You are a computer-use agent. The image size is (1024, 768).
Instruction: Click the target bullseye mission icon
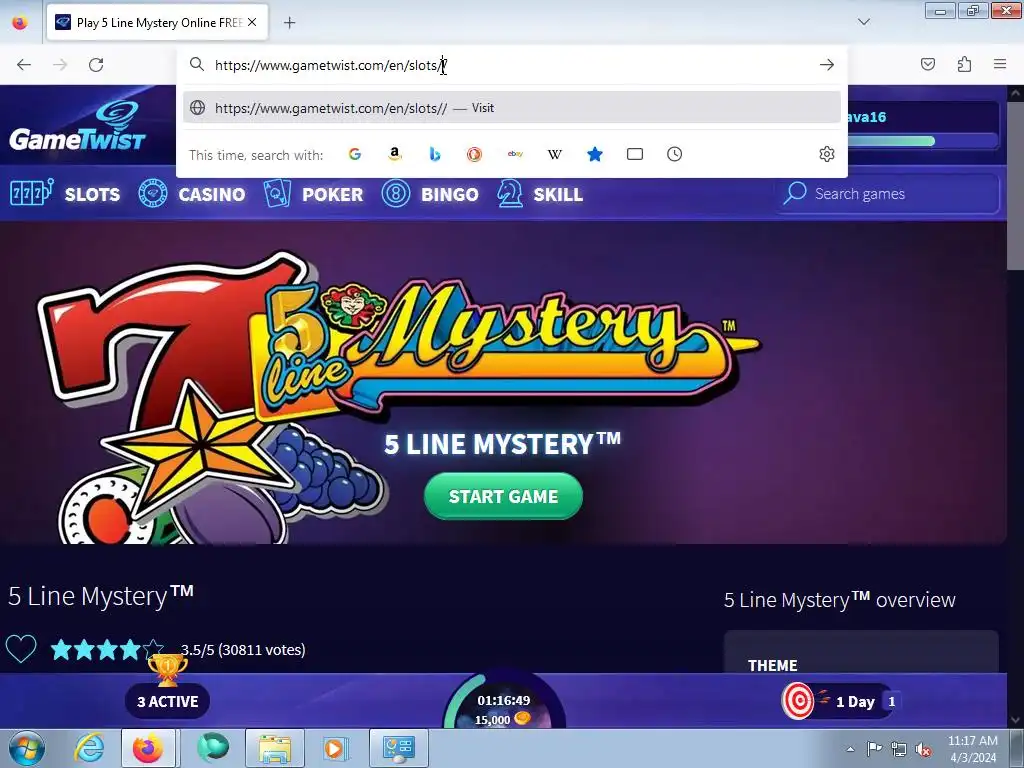(x=798, y=701)
